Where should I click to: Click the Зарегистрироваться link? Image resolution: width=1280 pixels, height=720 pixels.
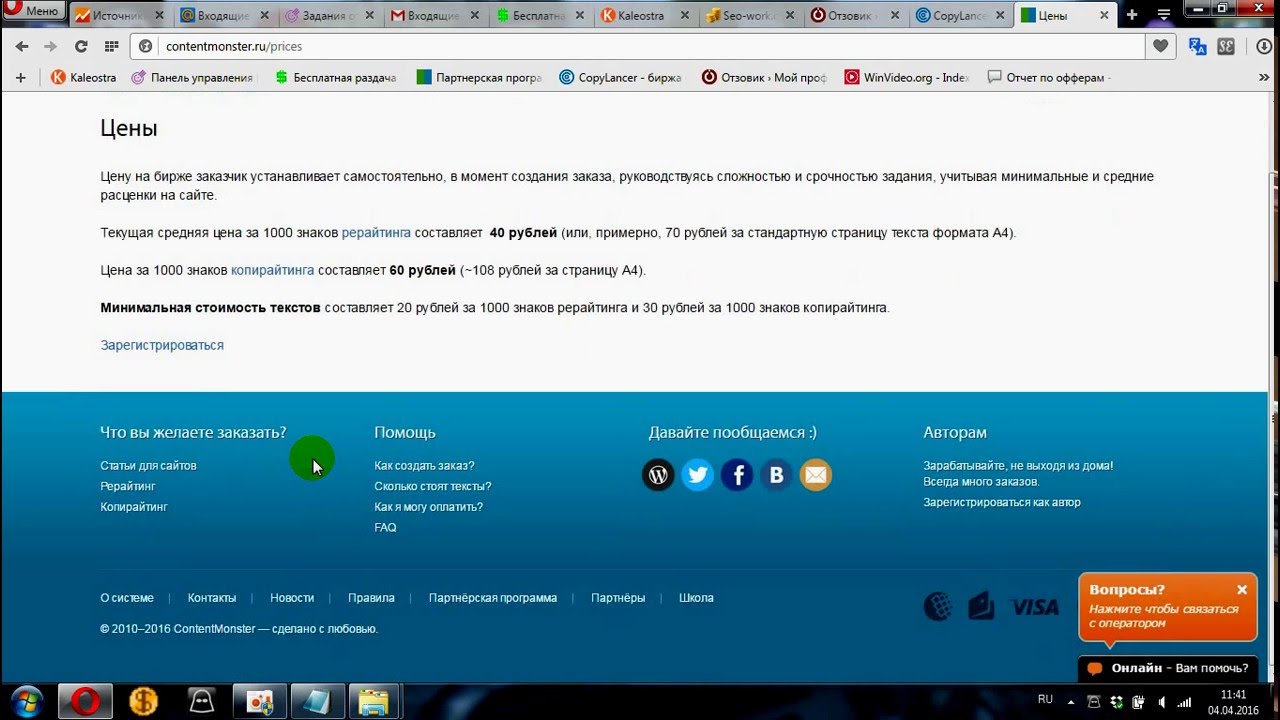(x=162, y=345)
